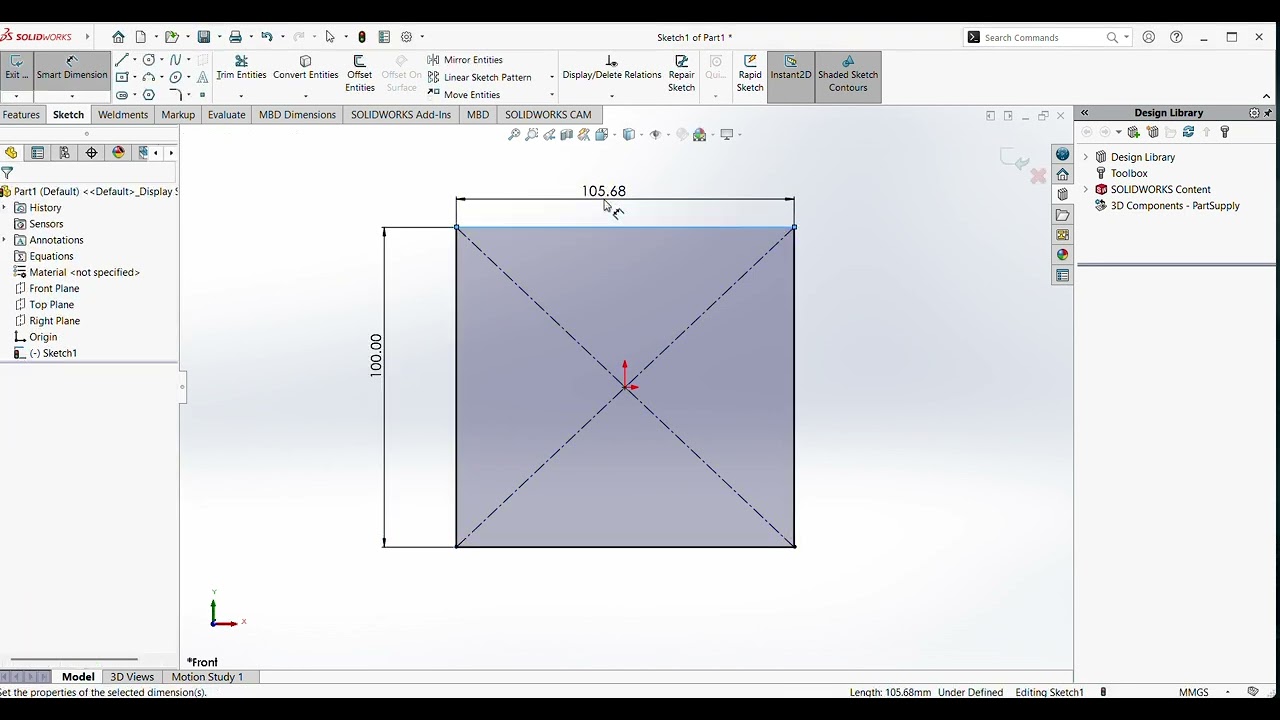Select the Sketch Fillet tool
Image resolution: width=1280 pixels, height=720 pixels.
tap(176, 95)
